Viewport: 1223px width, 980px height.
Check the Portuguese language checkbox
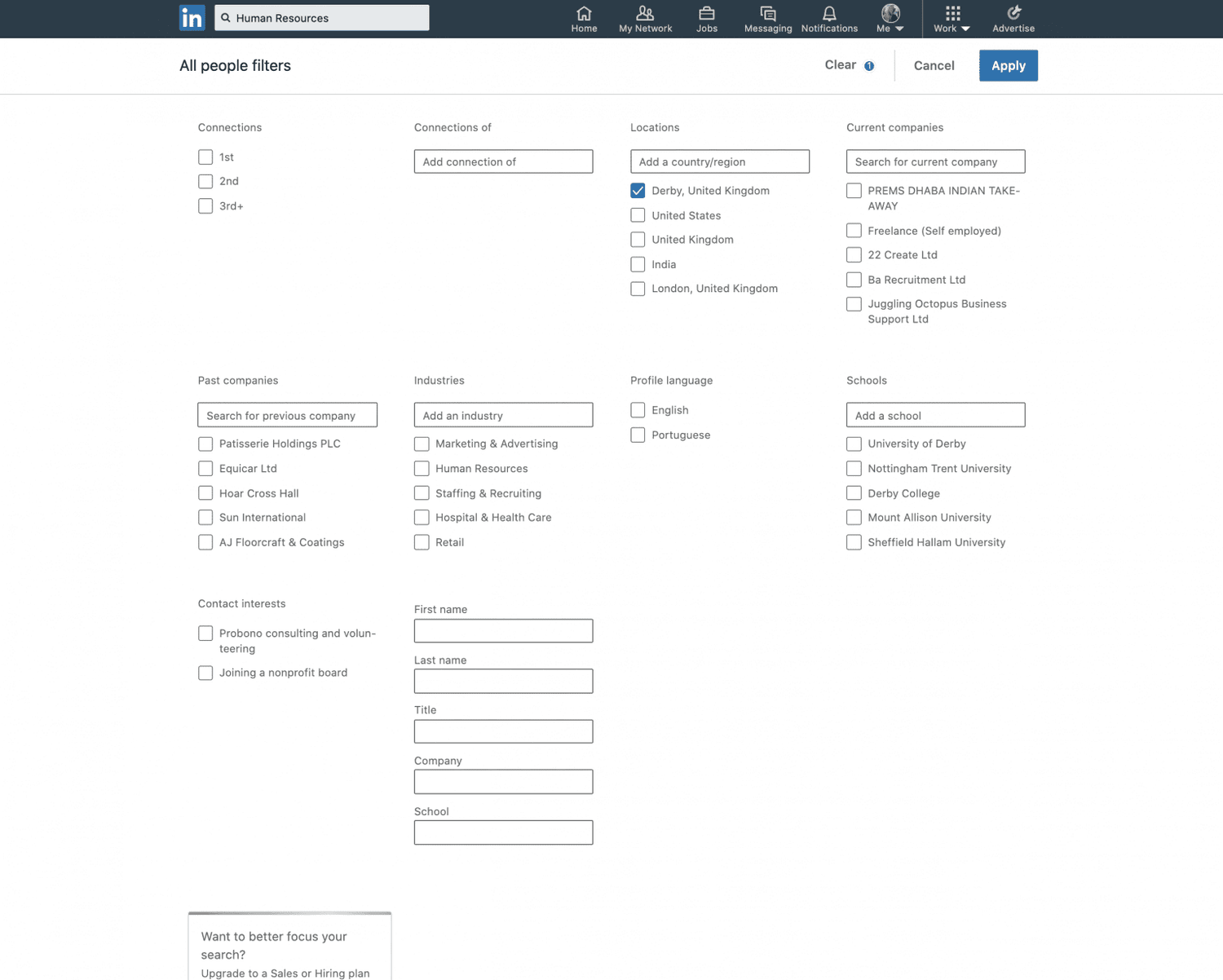pyautogui.click(x=638, y=435)
